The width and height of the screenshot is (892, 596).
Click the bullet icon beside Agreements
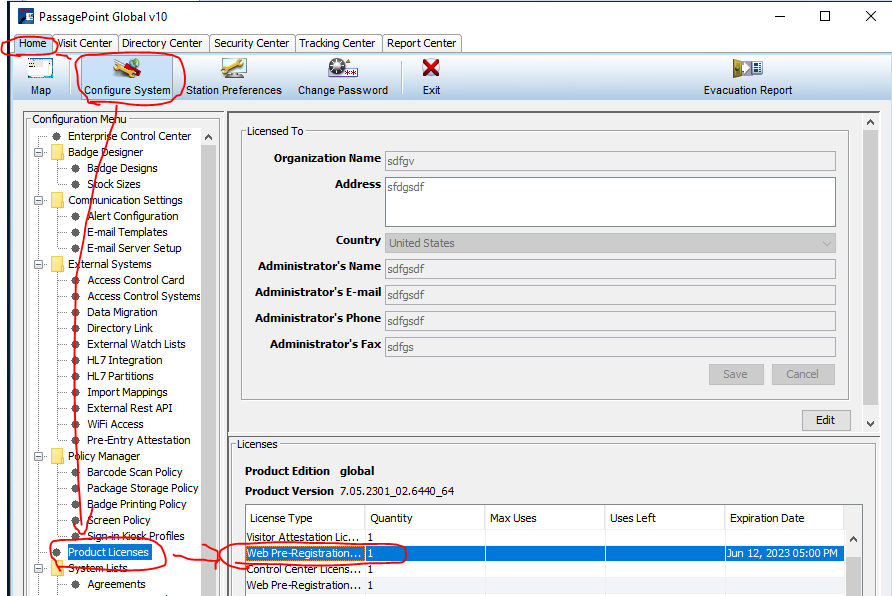click(75, 584)
